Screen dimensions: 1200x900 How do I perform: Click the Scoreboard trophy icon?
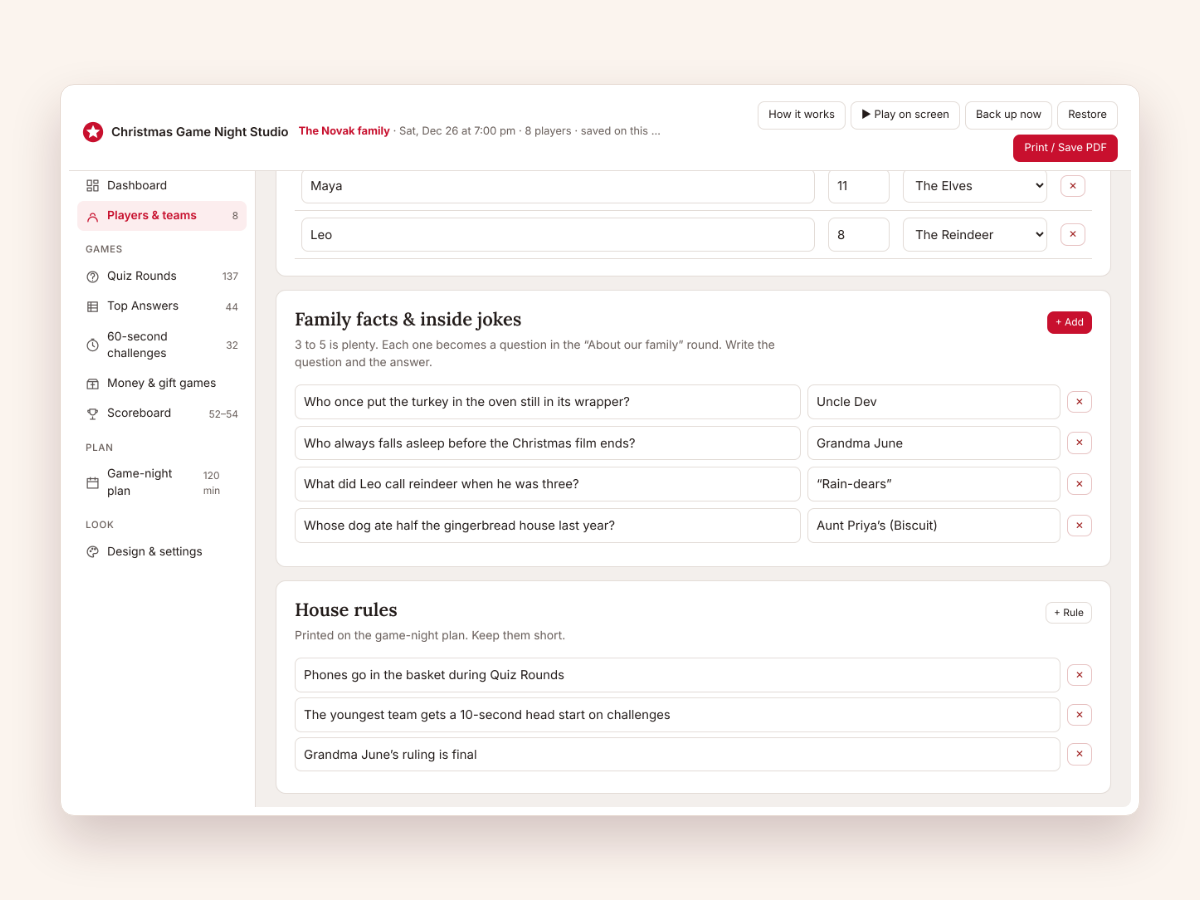click(93, 414)
